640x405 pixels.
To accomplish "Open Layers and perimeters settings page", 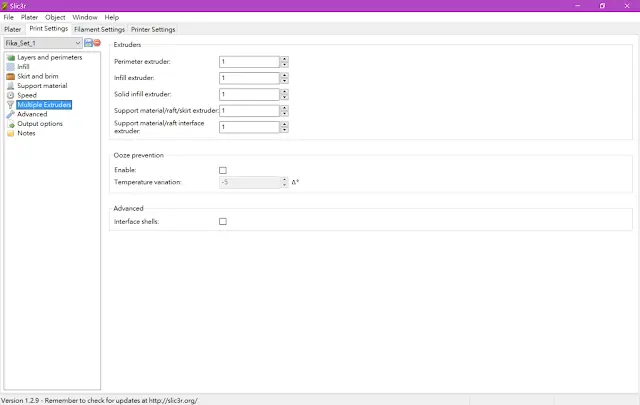I will [x=50, y=58].
